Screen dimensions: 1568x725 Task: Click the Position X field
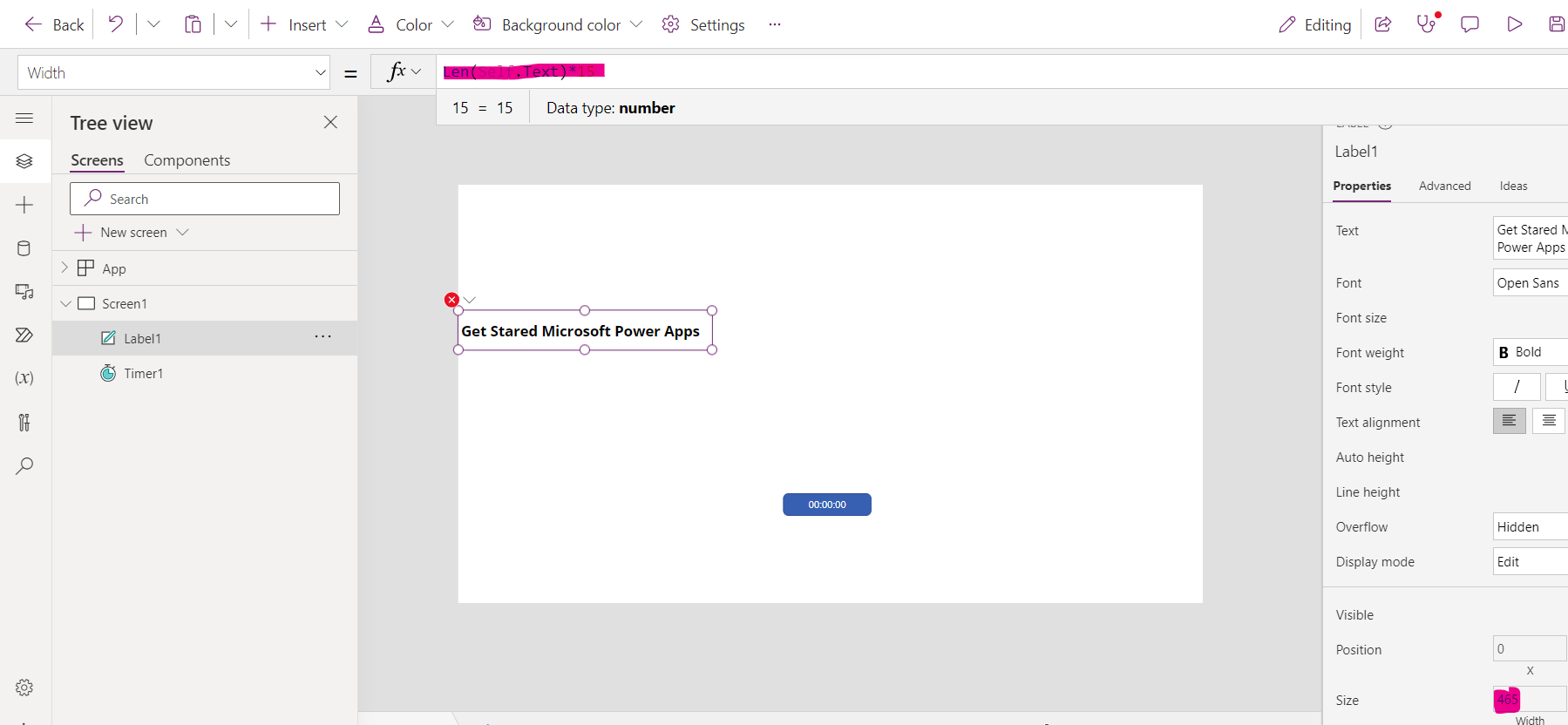tap(1530, 648)
